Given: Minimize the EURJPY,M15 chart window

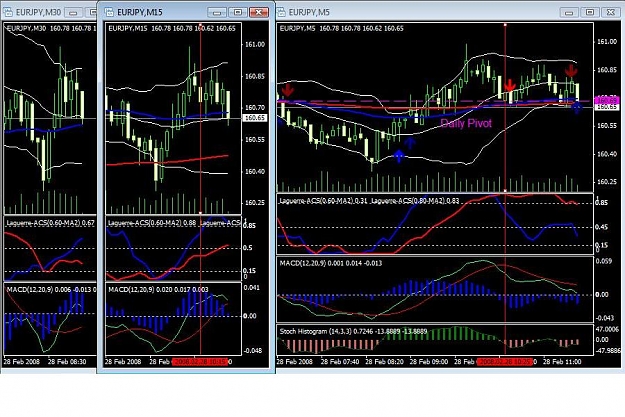Looking at the screenshot, I should [x=216, y=13].
